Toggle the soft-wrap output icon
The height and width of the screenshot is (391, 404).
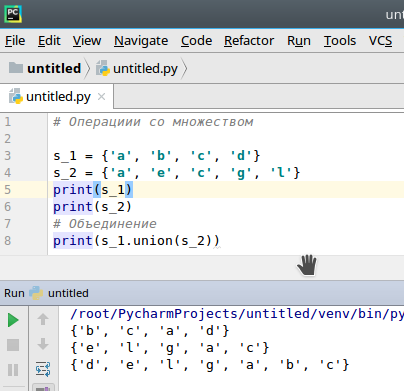pyautogui.click(x=43, y=369)
